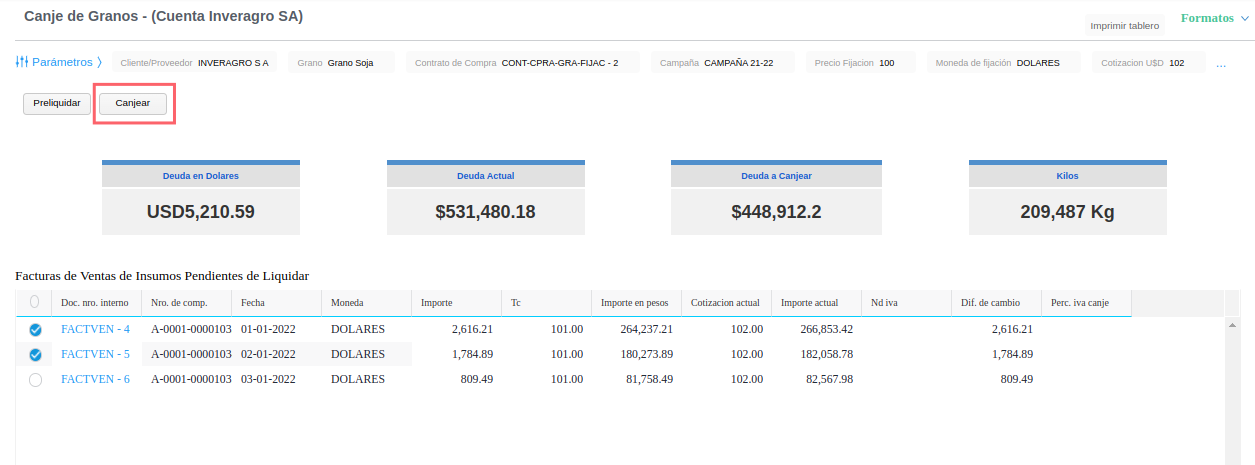Toggle the select-all header checkbox
This screenshot has height=465, width=1255.
(x=35, y=302)
